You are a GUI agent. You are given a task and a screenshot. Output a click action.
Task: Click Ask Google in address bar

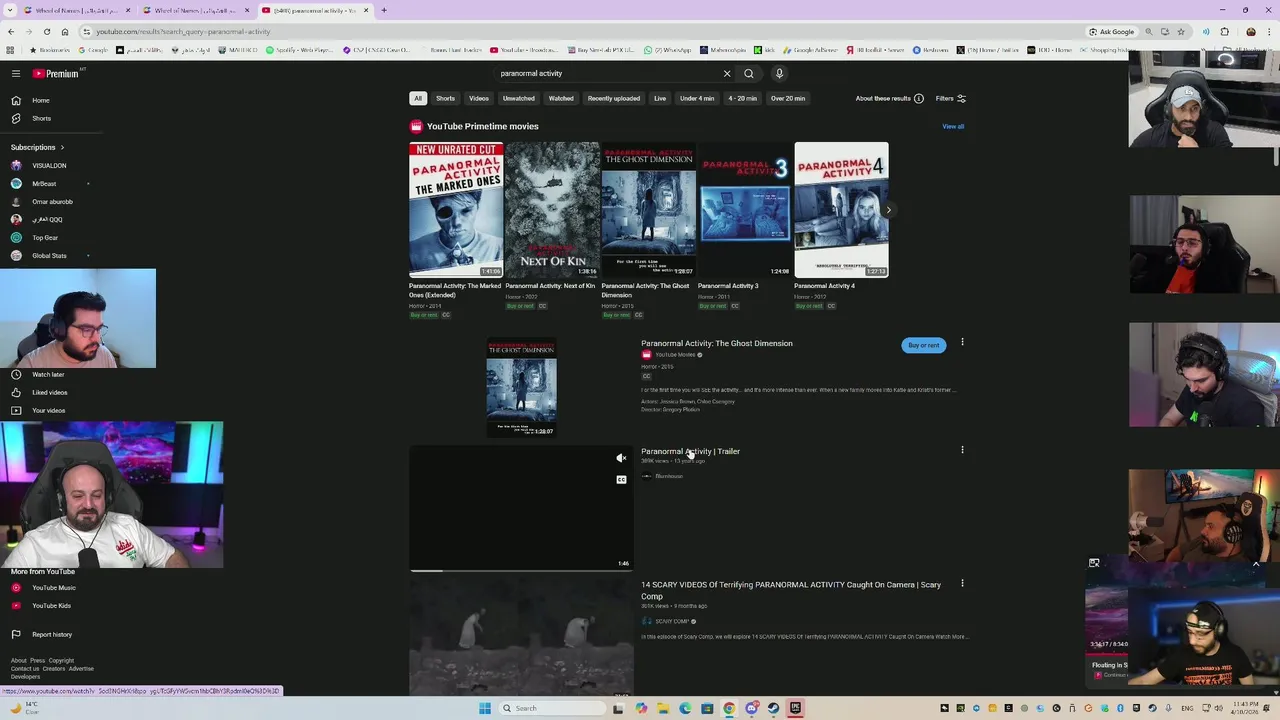point(1112,31)
